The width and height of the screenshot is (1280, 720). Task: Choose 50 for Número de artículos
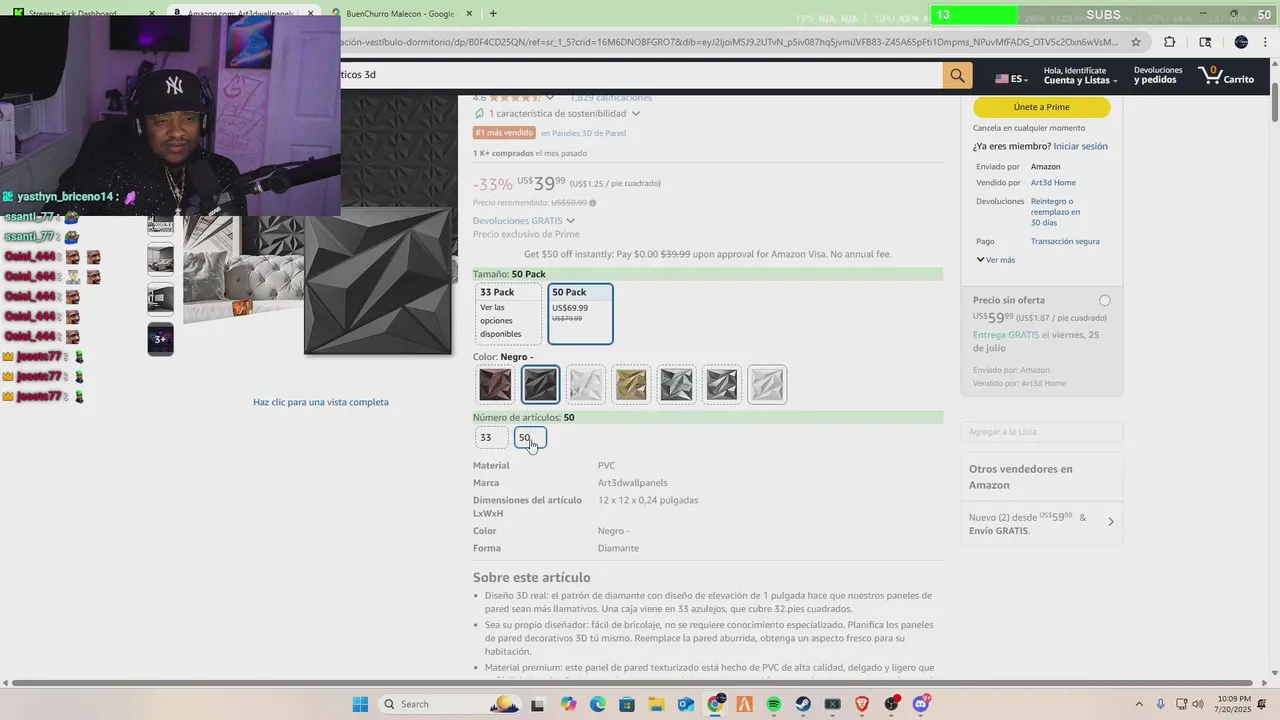point(530,438)
